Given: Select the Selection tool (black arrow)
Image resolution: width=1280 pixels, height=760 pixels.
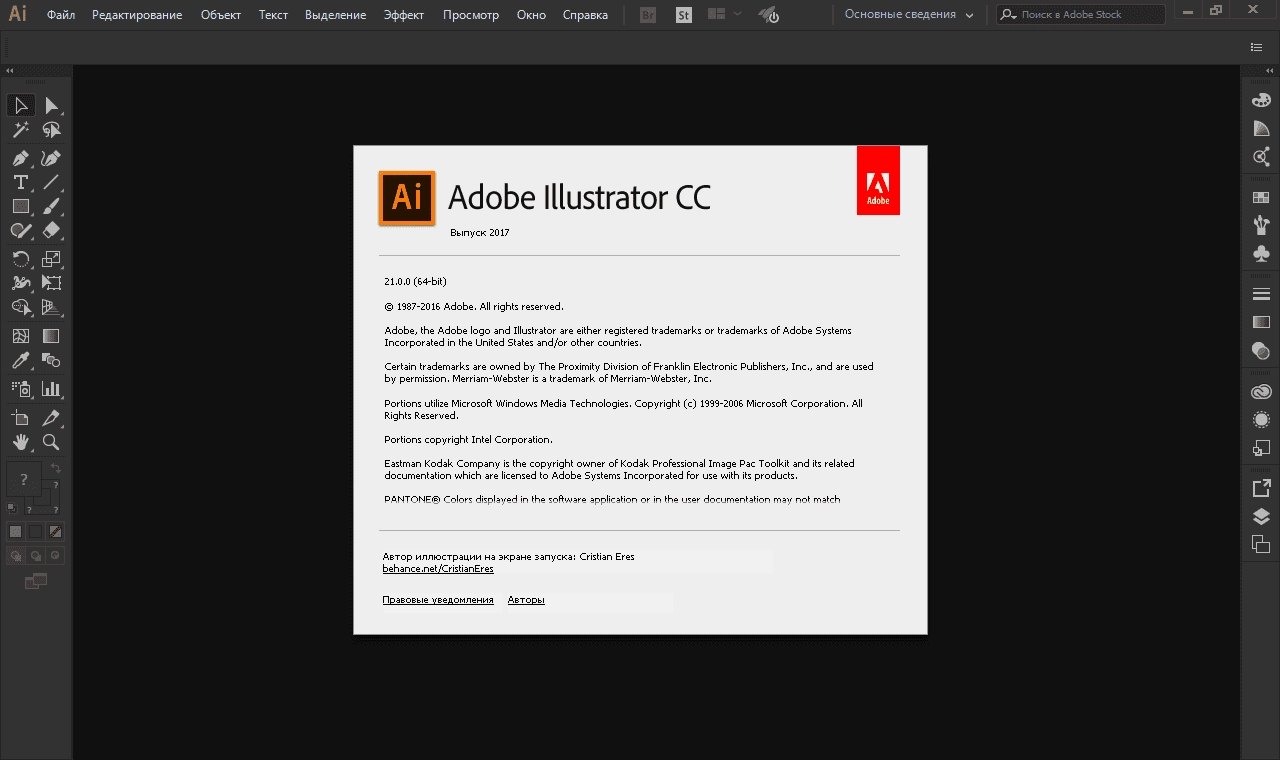Looking at the screenshot, I should tap(20, 105).
